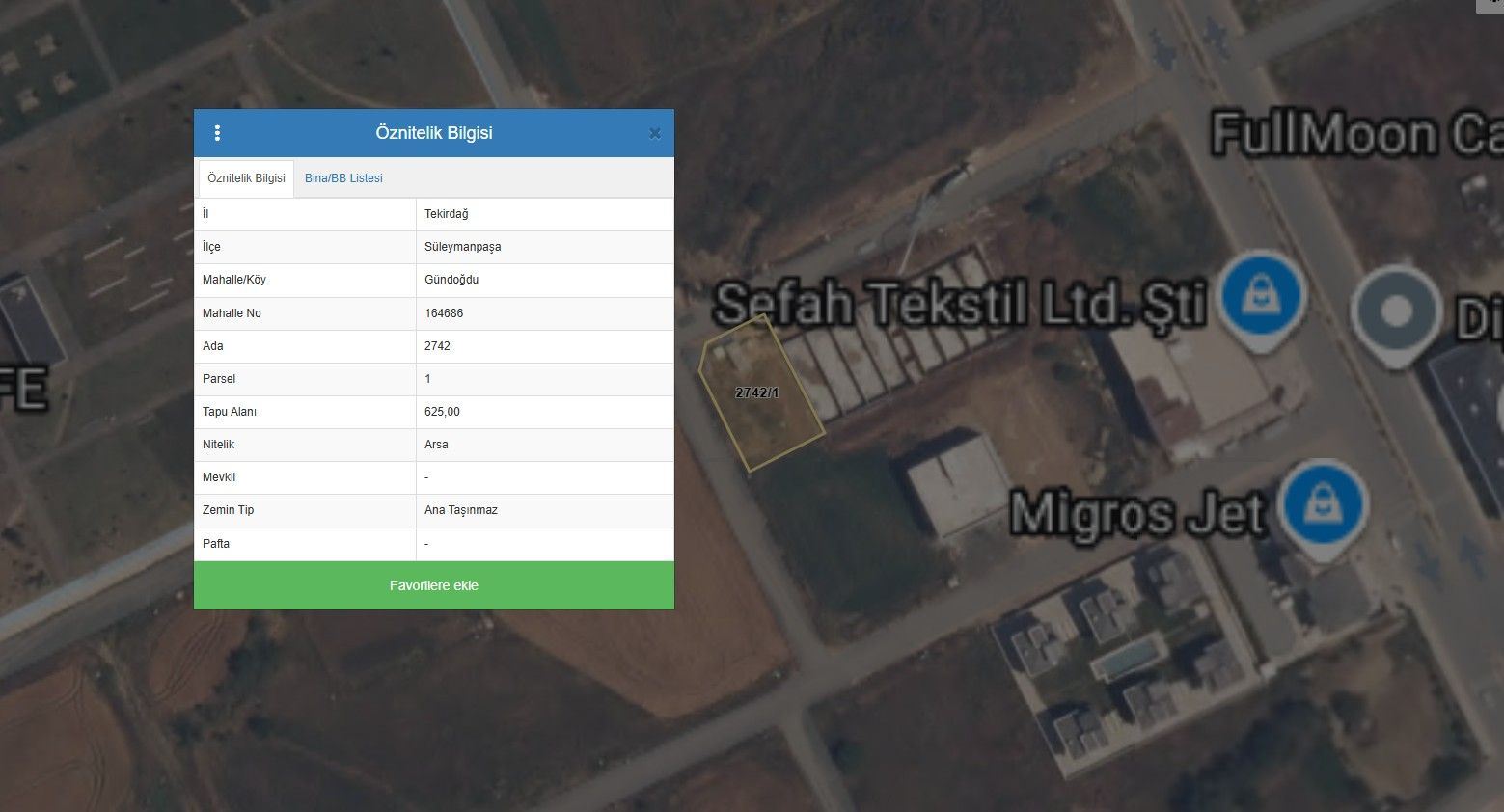Select the gray location pin on the map
The image size is (1504, 812).
(x=1395, y=311)
